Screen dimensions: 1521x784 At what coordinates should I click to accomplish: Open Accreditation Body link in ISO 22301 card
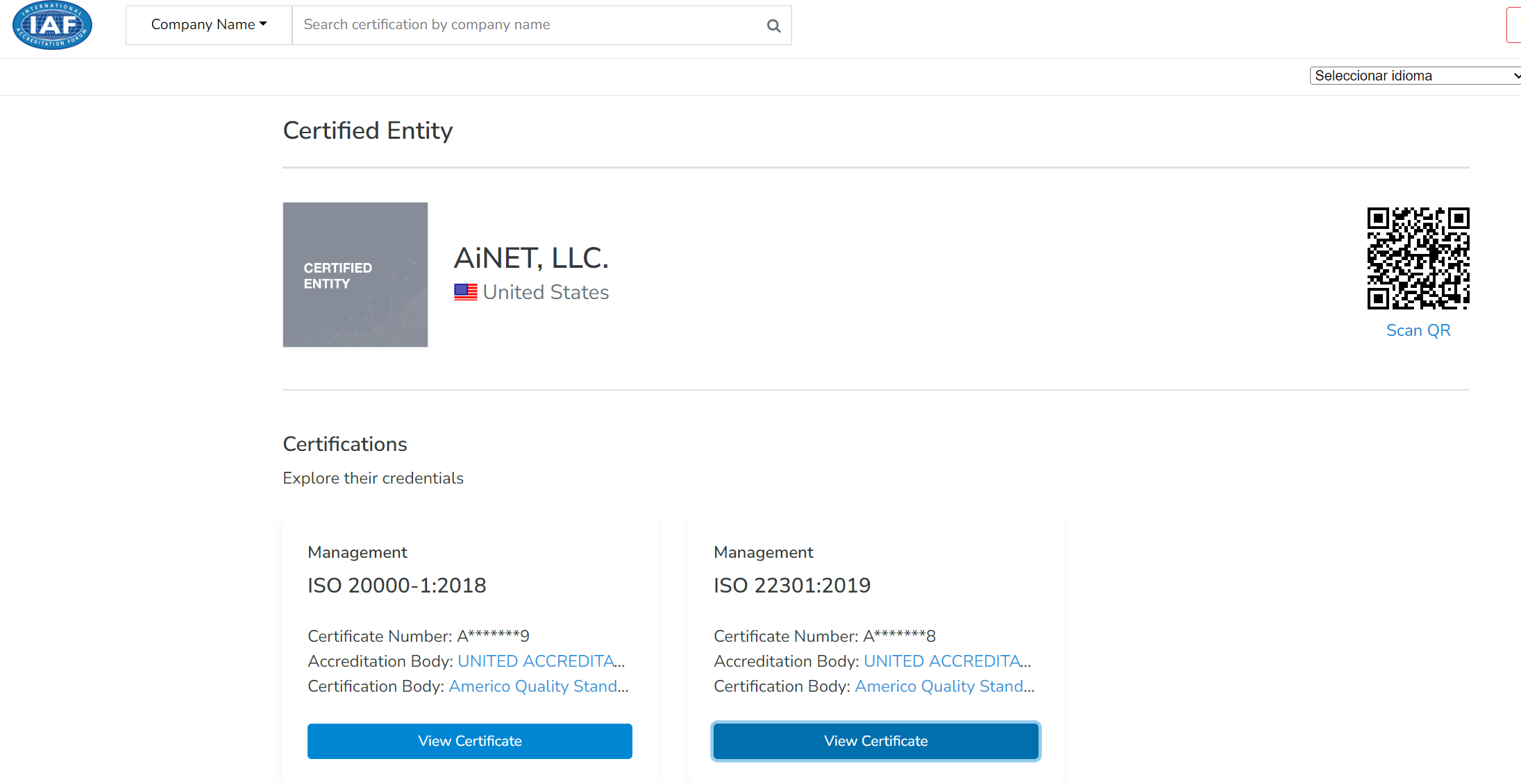coord(947,661)
